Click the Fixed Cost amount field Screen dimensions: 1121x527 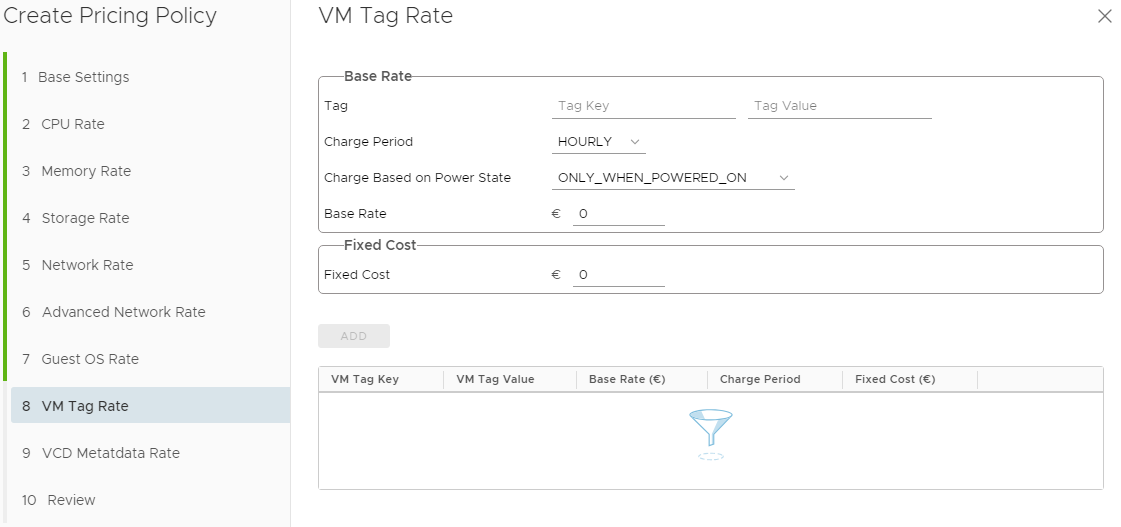pyautogui.click(x=619, y=275)
